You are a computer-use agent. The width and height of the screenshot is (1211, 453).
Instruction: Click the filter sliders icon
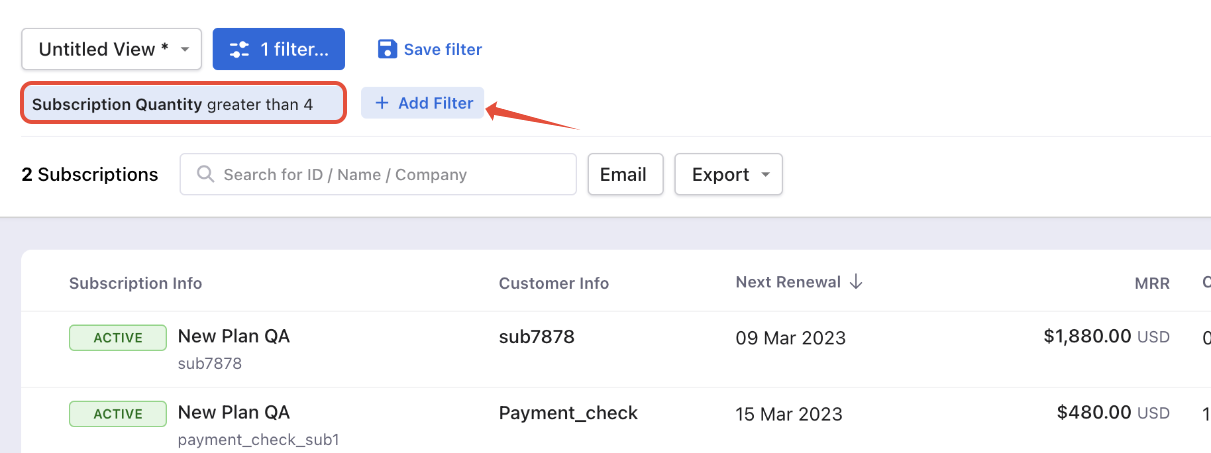239,49
